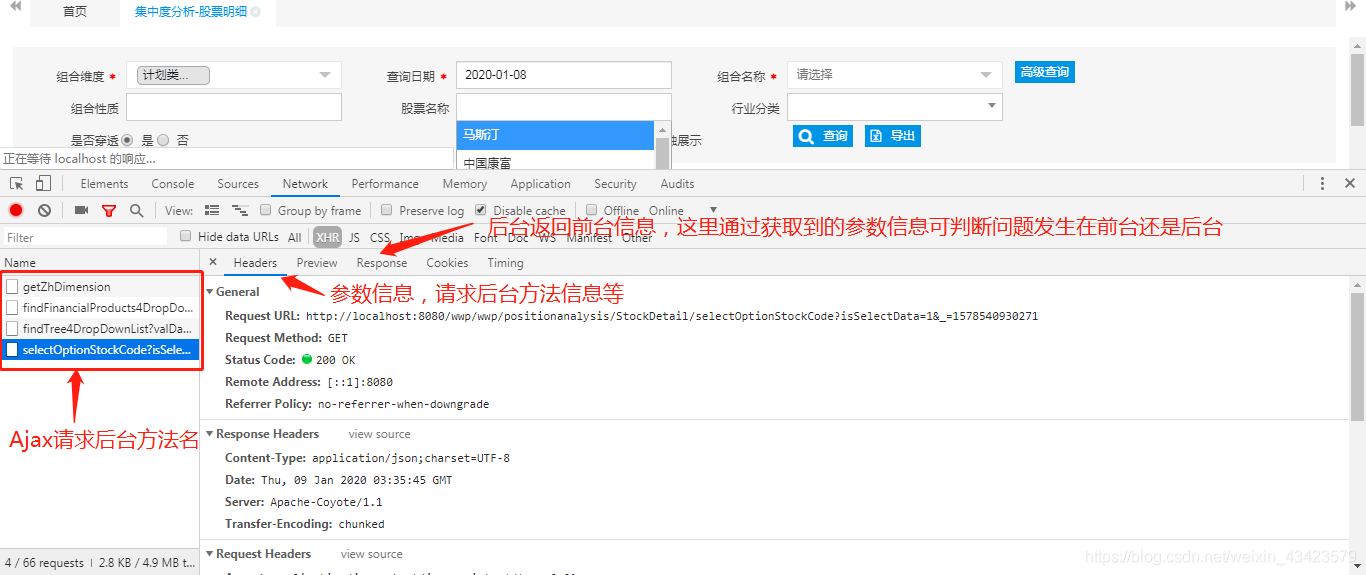This screenshot has height=575, width=1366.
Task: Enable Group by frame checkbox
Action: click(265, 210)
